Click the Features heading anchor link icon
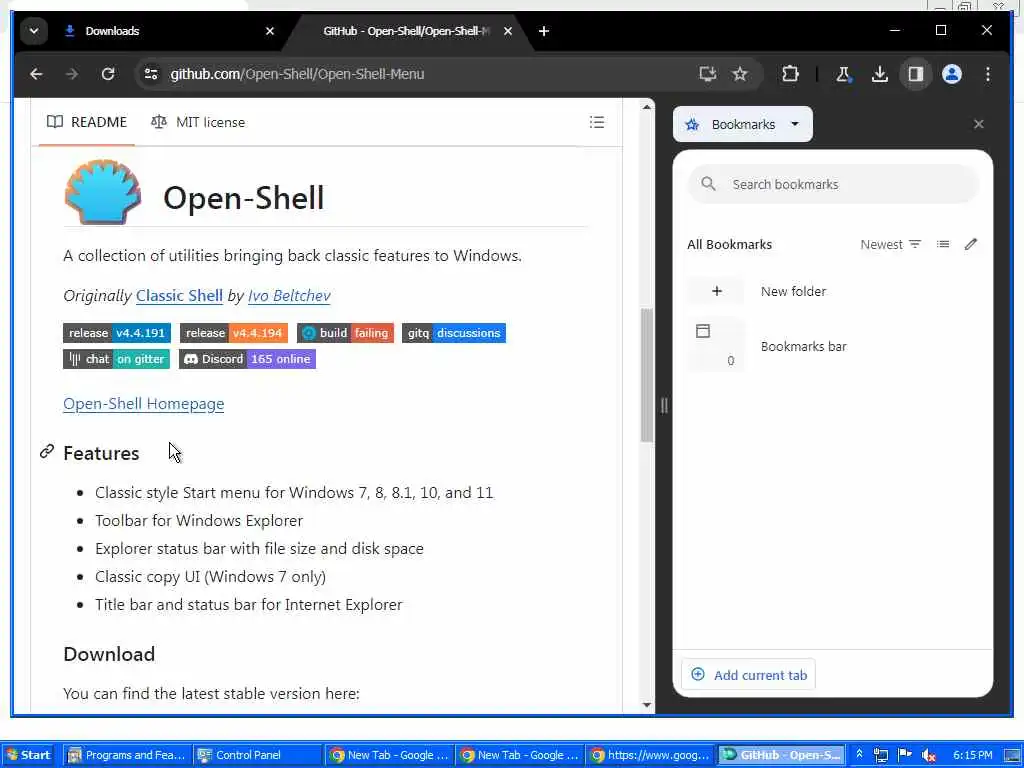 (46, 451)
